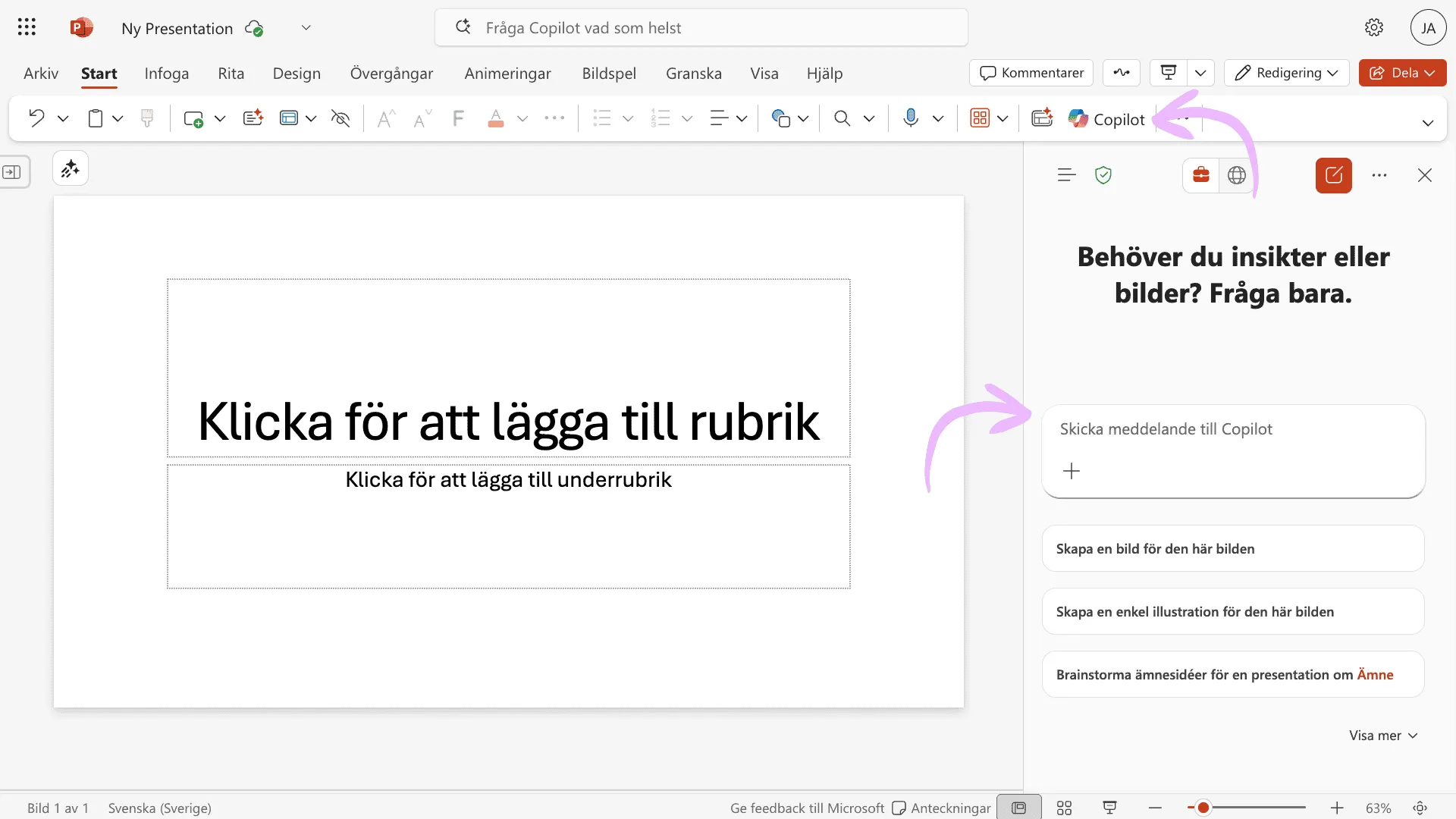The width and height of the screenshot is (1456, 819).
Task: Open the Dictate dropdown arrow
Action: pyautogui.click(x=938, y=119)
